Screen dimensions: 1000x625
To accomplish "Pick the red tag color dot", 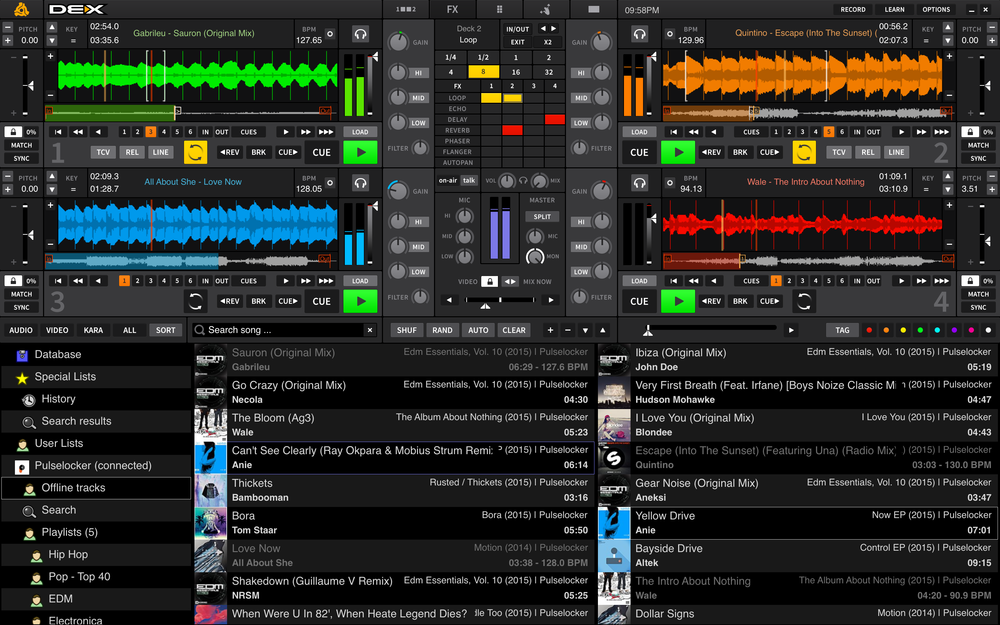I will (x=868, y=330).
